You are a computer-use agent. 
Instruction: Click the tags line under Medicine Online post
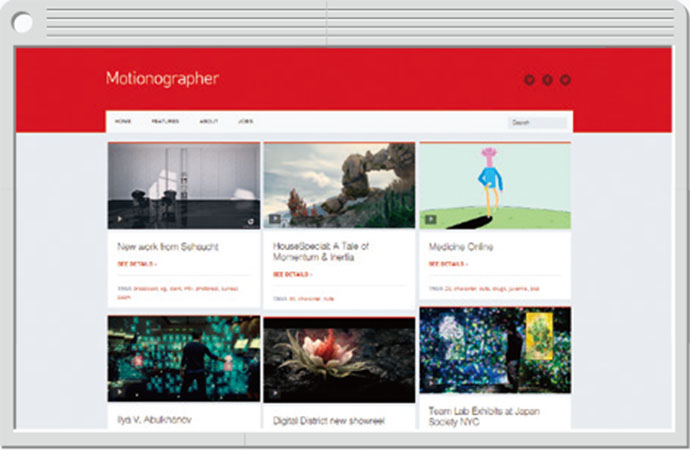pos(484,289)
